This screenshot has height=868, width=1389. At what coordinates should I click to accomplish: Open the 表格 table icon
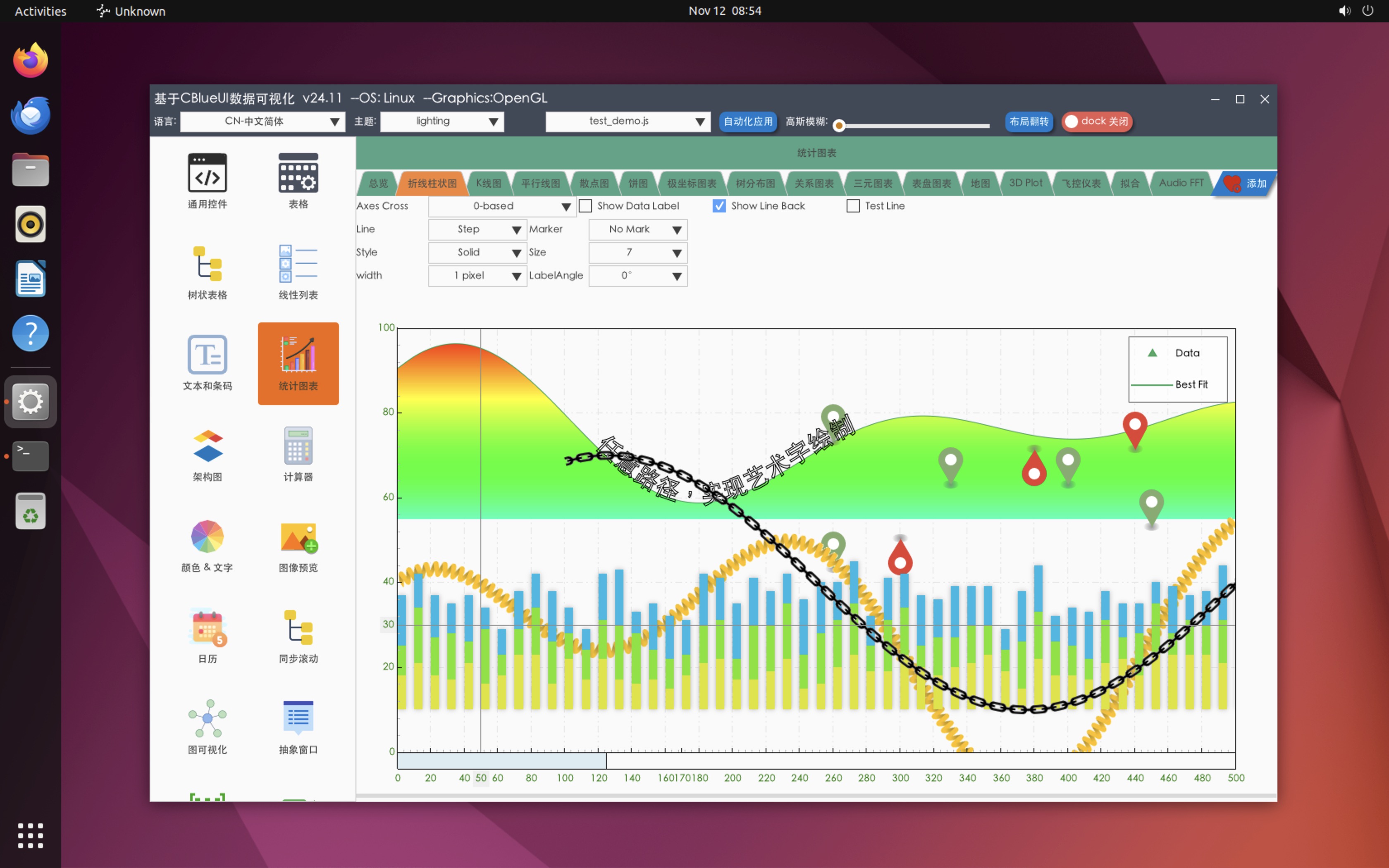(x=298, y=173)
